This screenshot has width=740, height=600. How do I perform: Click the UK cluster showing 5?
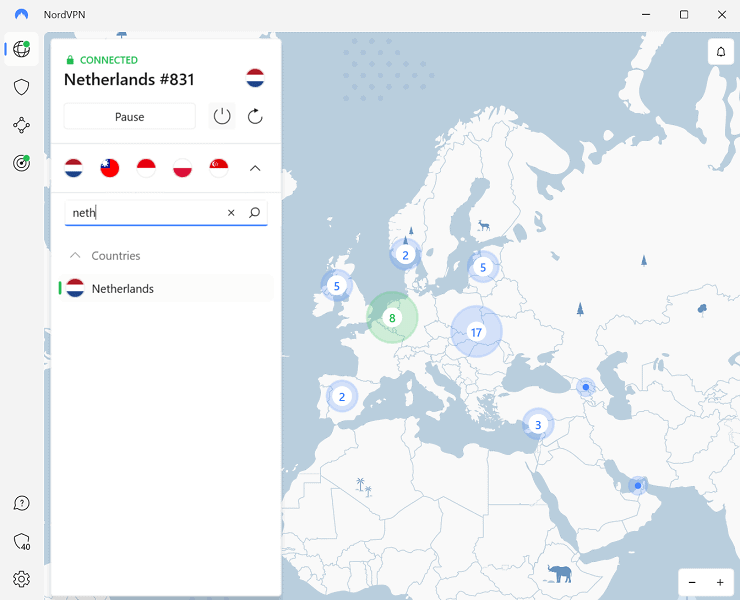[336, 286]
